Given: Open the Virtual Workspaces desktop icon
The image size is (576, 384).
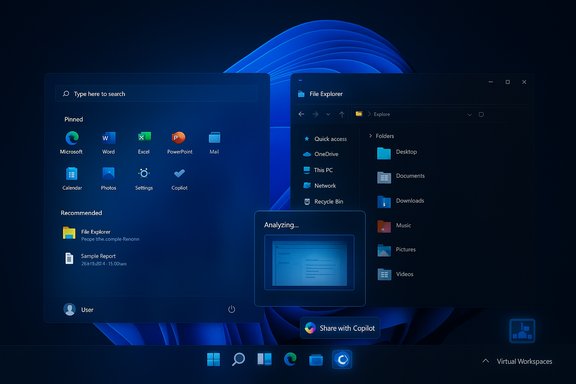Looking at the screenshot, I should coord(522,331).
